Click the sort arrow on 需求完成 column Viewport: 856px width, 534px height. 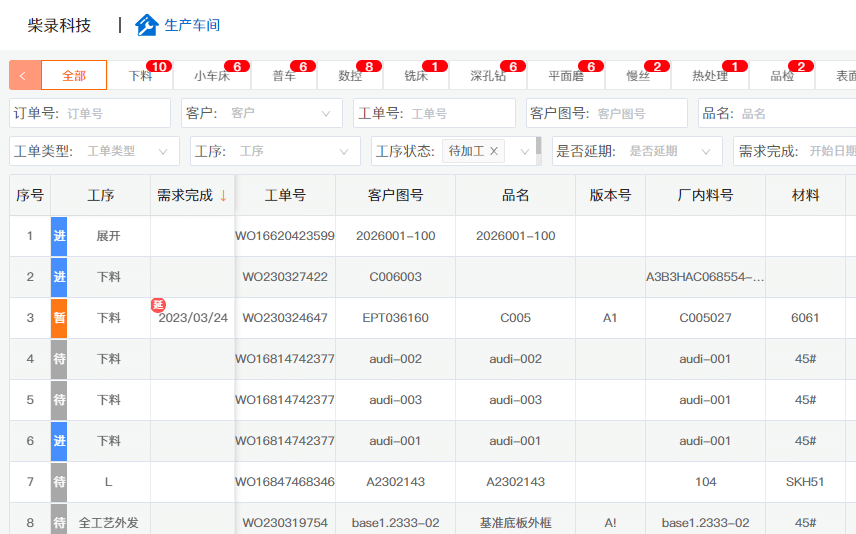[223, 196]
